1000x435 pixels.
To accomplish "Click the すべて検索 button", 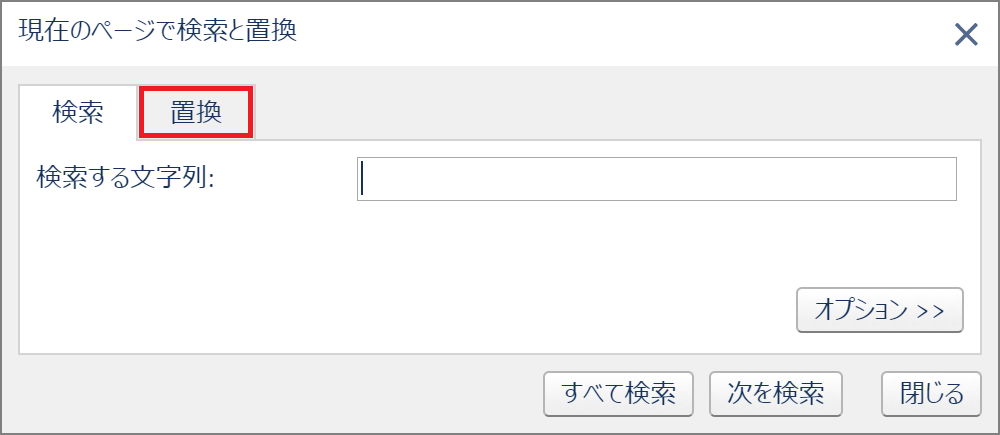I will tap(618, 394).
